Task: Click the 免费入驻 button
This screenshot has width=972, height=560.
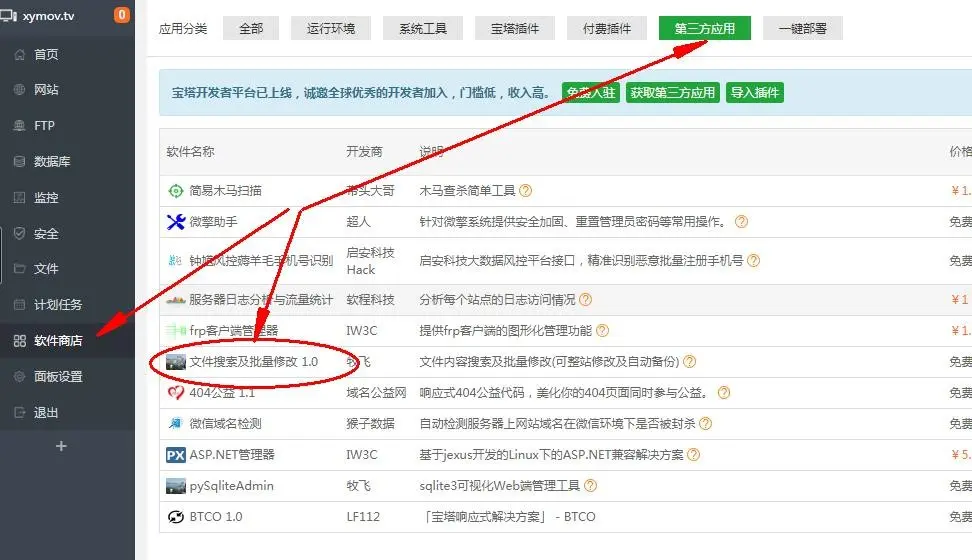Action: (591, 92)
